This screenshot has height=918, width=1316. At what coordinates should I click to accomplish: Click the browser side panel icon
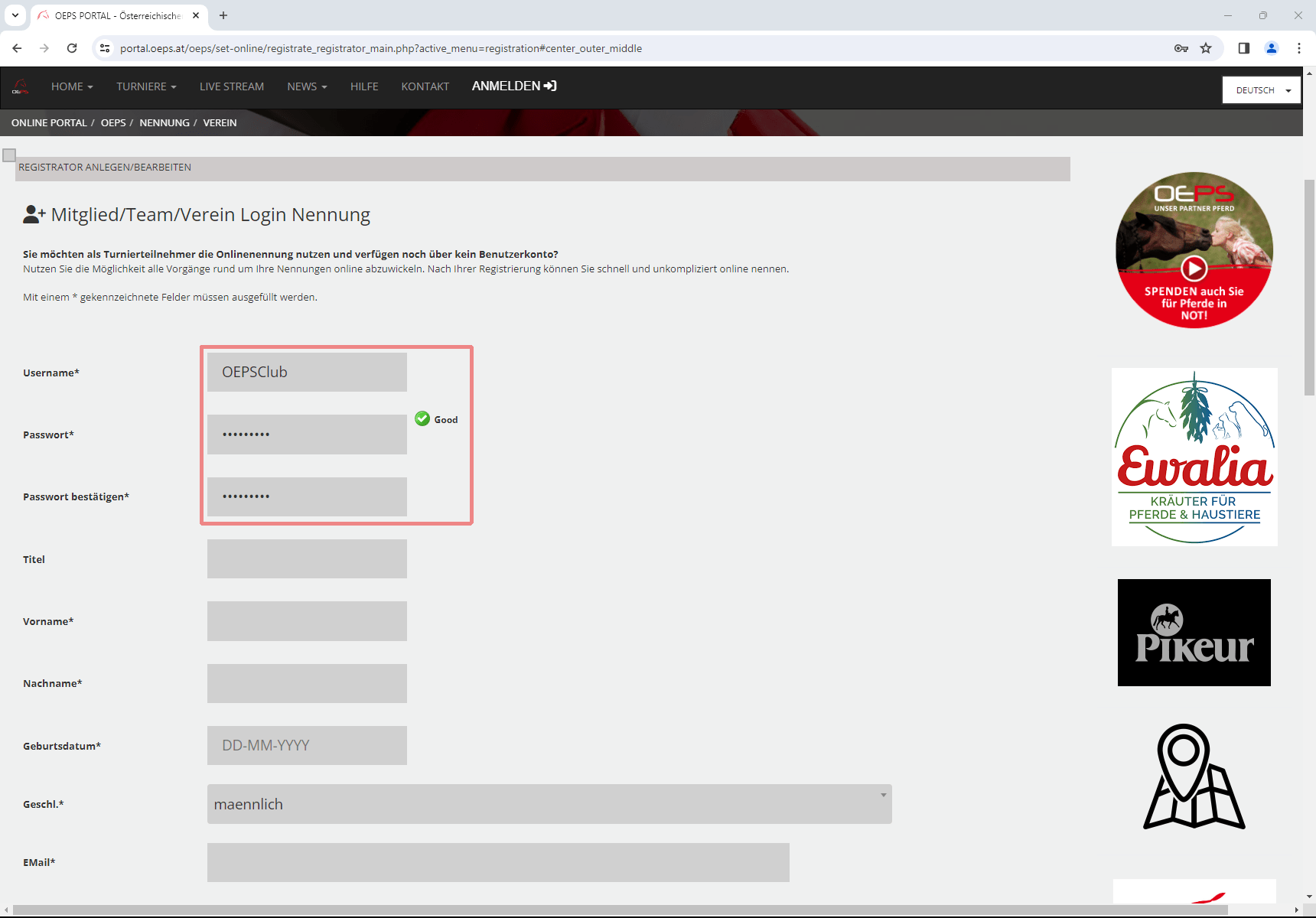[x=1244, y=48]
